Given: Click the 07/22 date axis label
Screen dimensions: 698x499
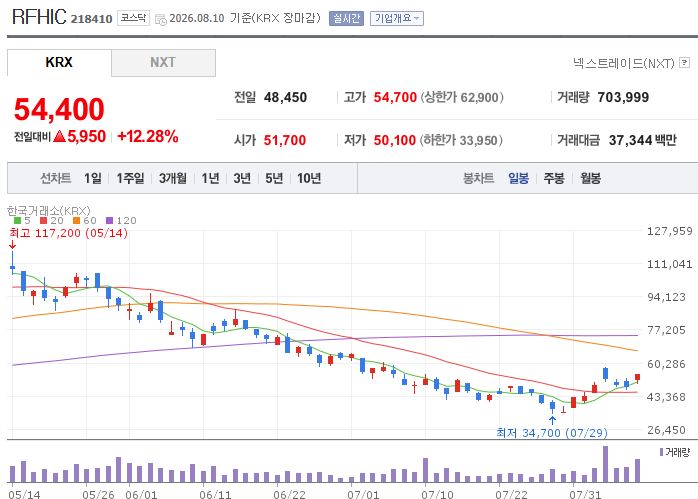Looking at the screenshot, I should 511,495.
